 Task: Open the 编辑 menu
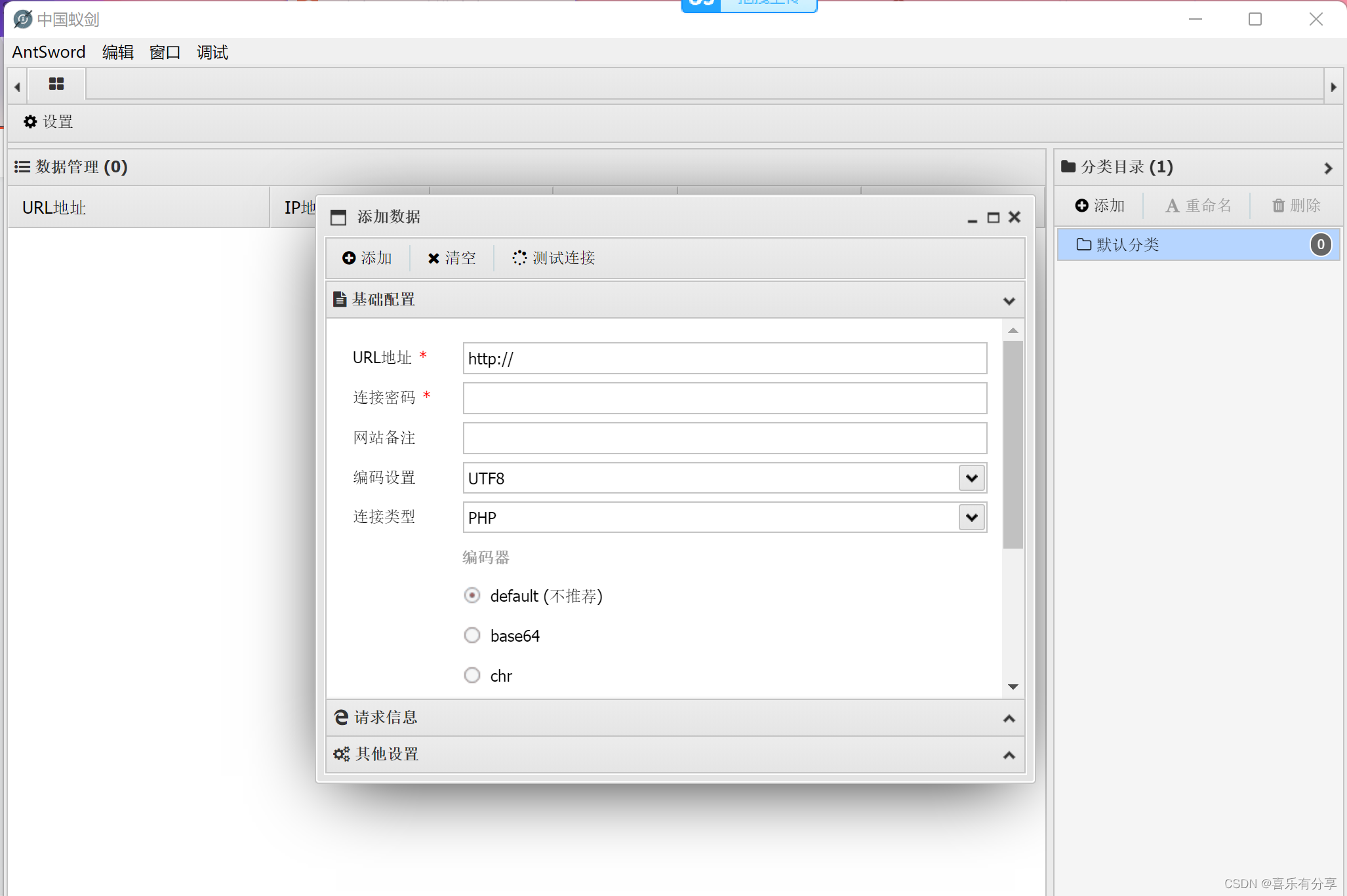pos(118,52)
